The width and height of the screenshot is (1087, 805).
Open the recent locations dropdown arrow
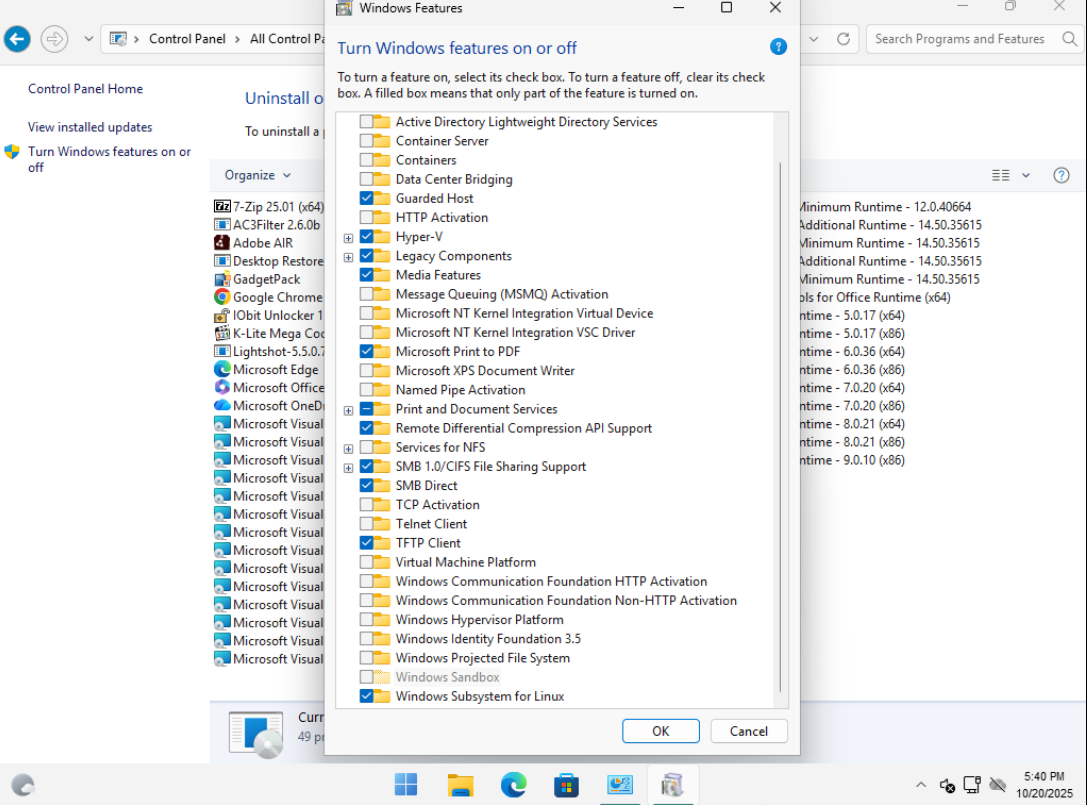coord(89,39)
